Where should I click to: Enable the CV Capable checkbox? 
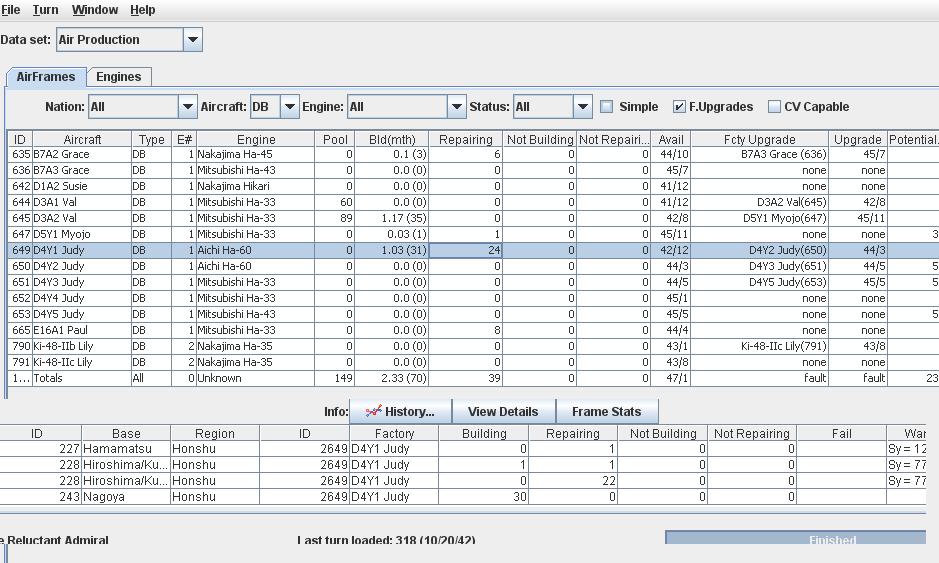pyautogui.click(x=774, y=107)
